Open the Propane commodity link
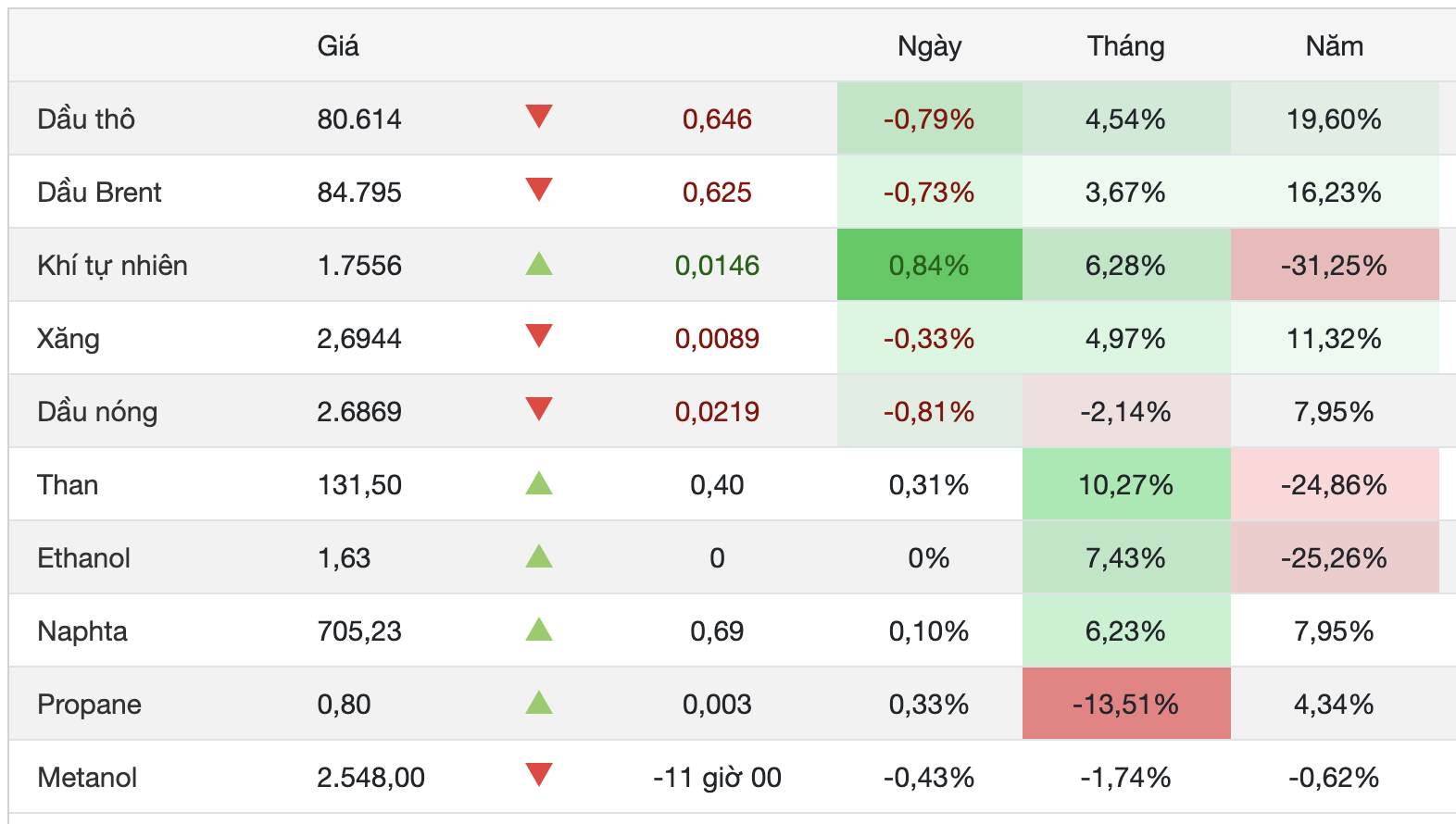Screen dimensions: 1456x824 click(x=89, y=705)
